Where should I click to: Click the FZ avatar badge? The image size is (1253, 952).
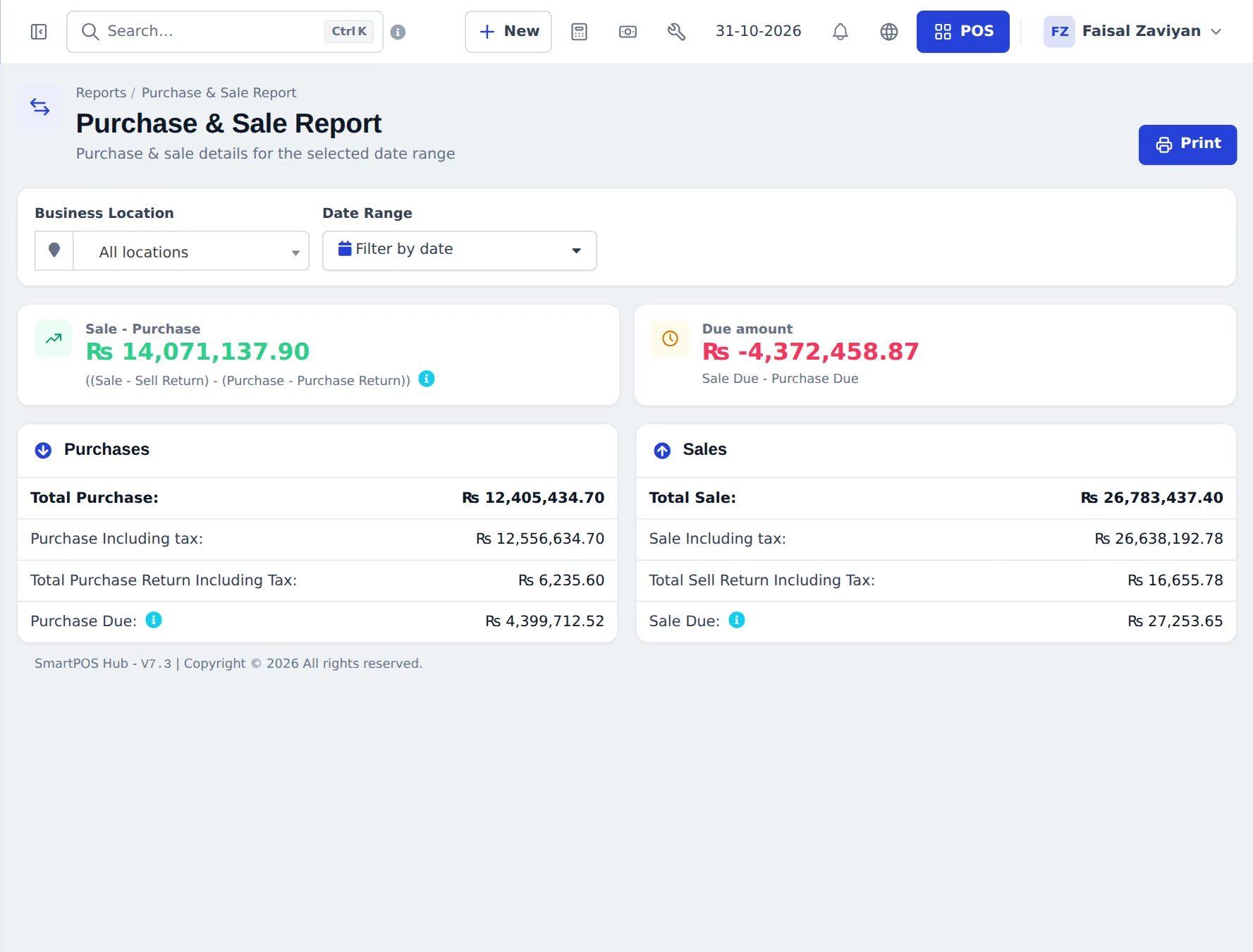1059,32
